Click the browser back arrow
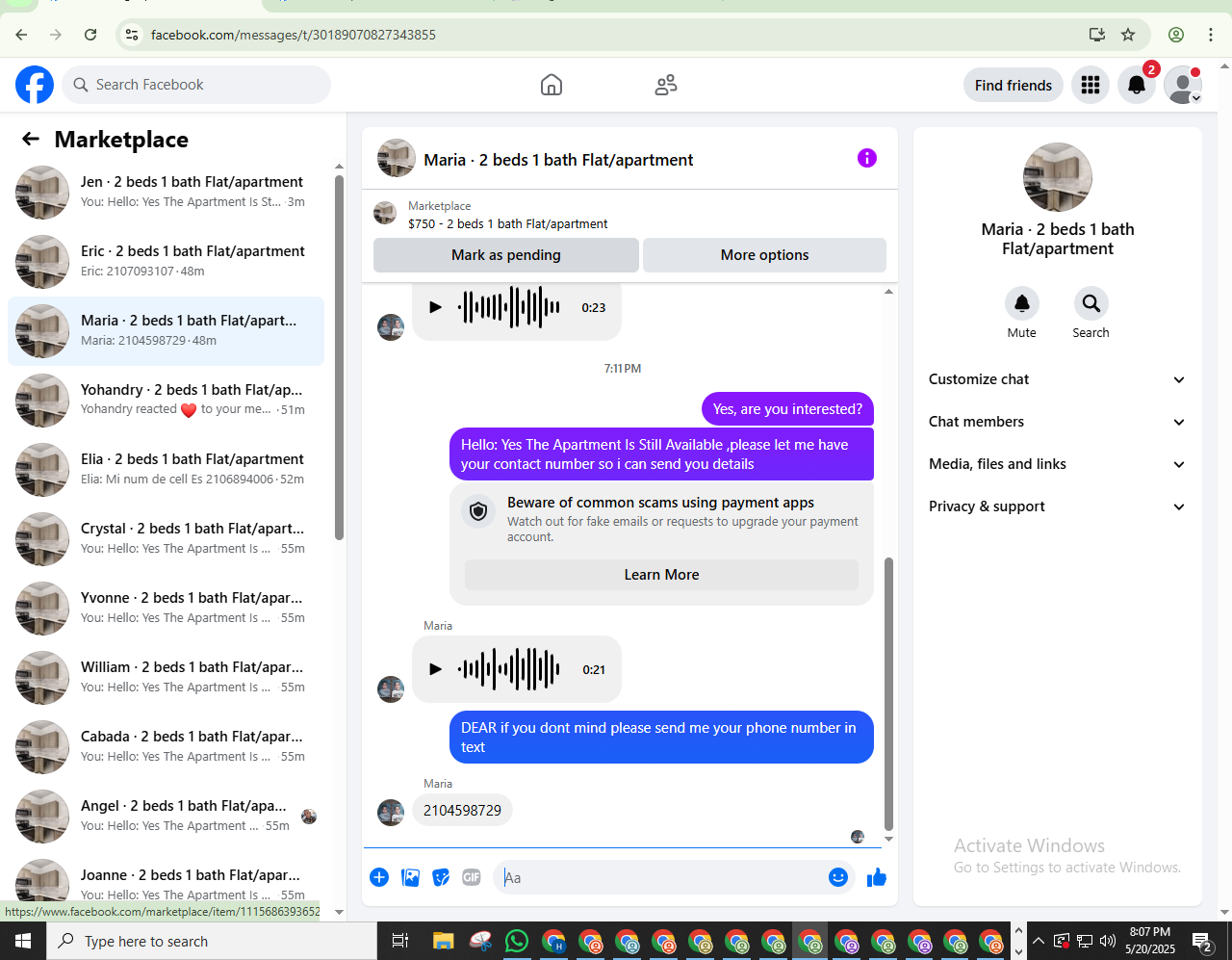Viewport: 1232px width, 960px height. (x=21, y=35)
